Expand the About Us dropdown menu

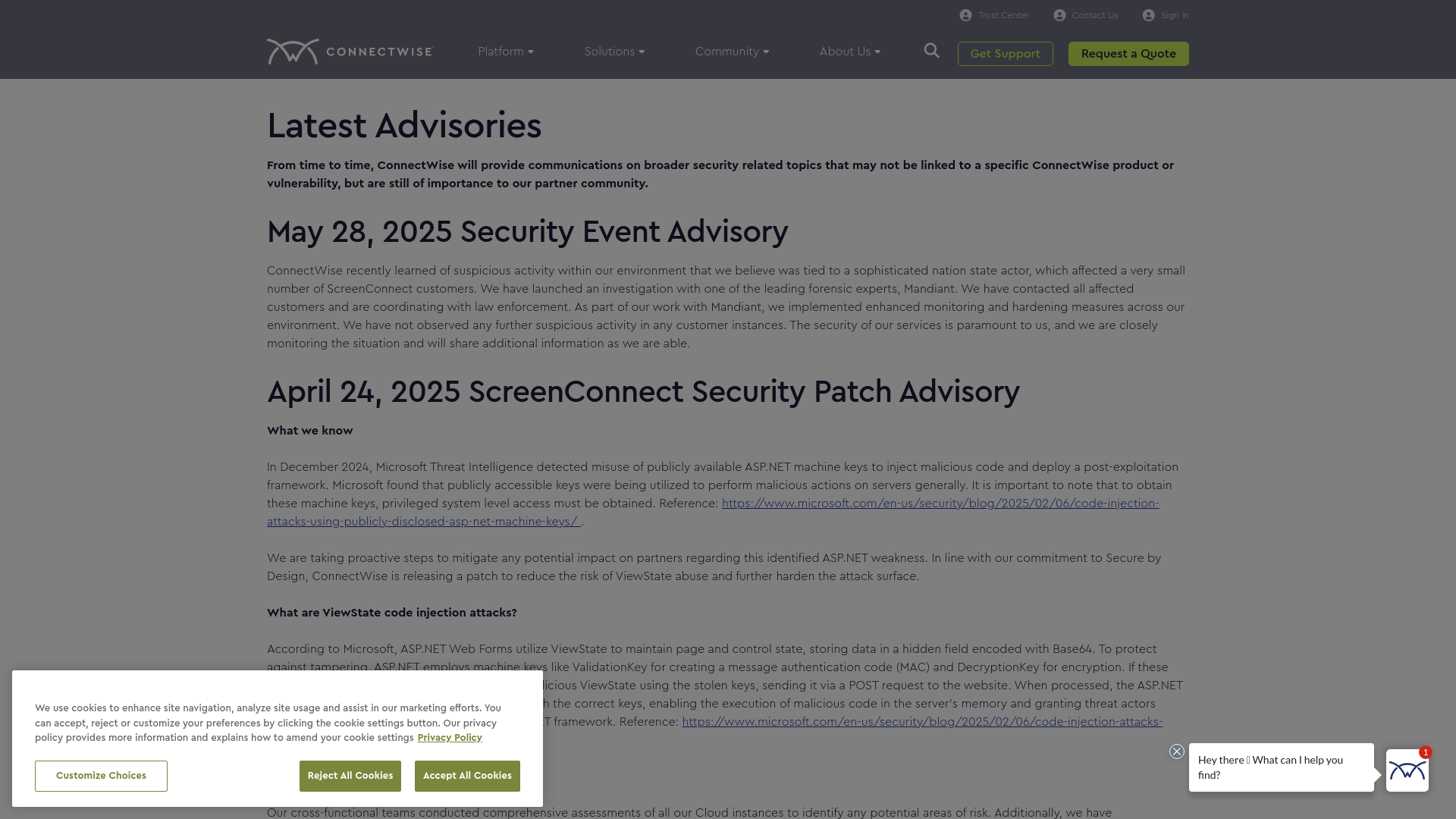(849, 52)
